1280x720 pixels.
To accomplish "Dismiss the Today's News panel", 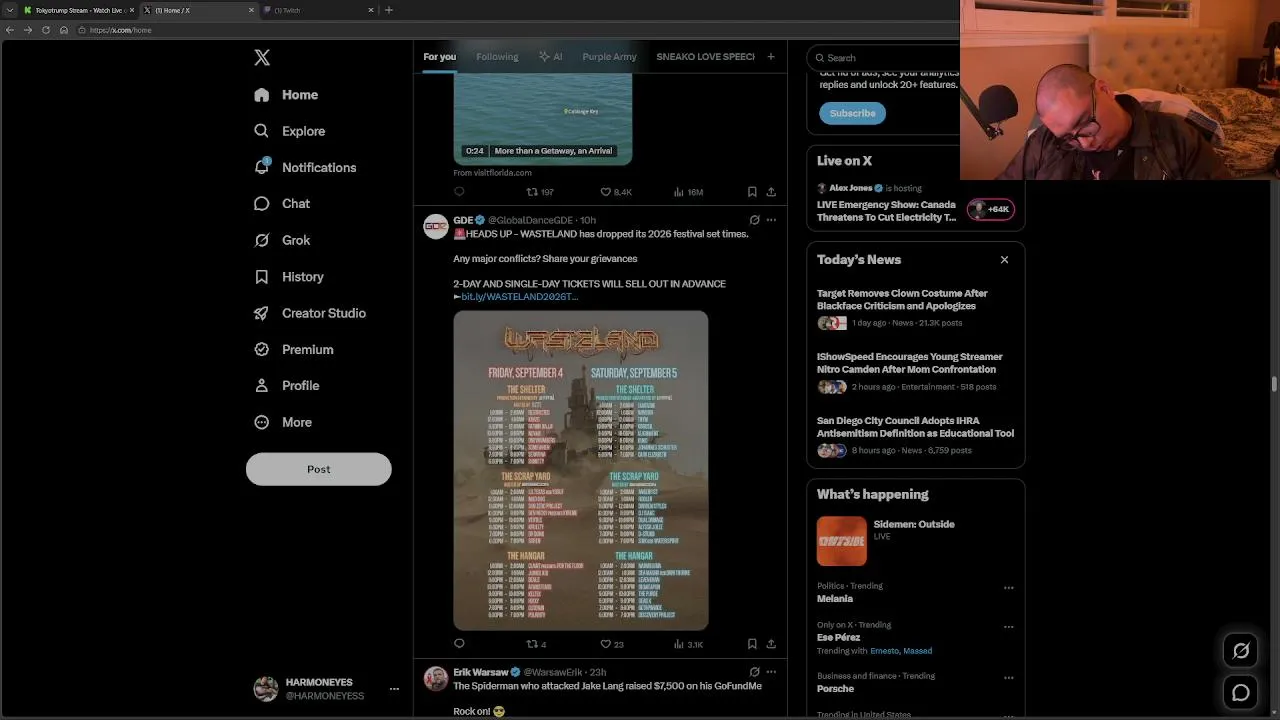I will [x=1004, y=260].
